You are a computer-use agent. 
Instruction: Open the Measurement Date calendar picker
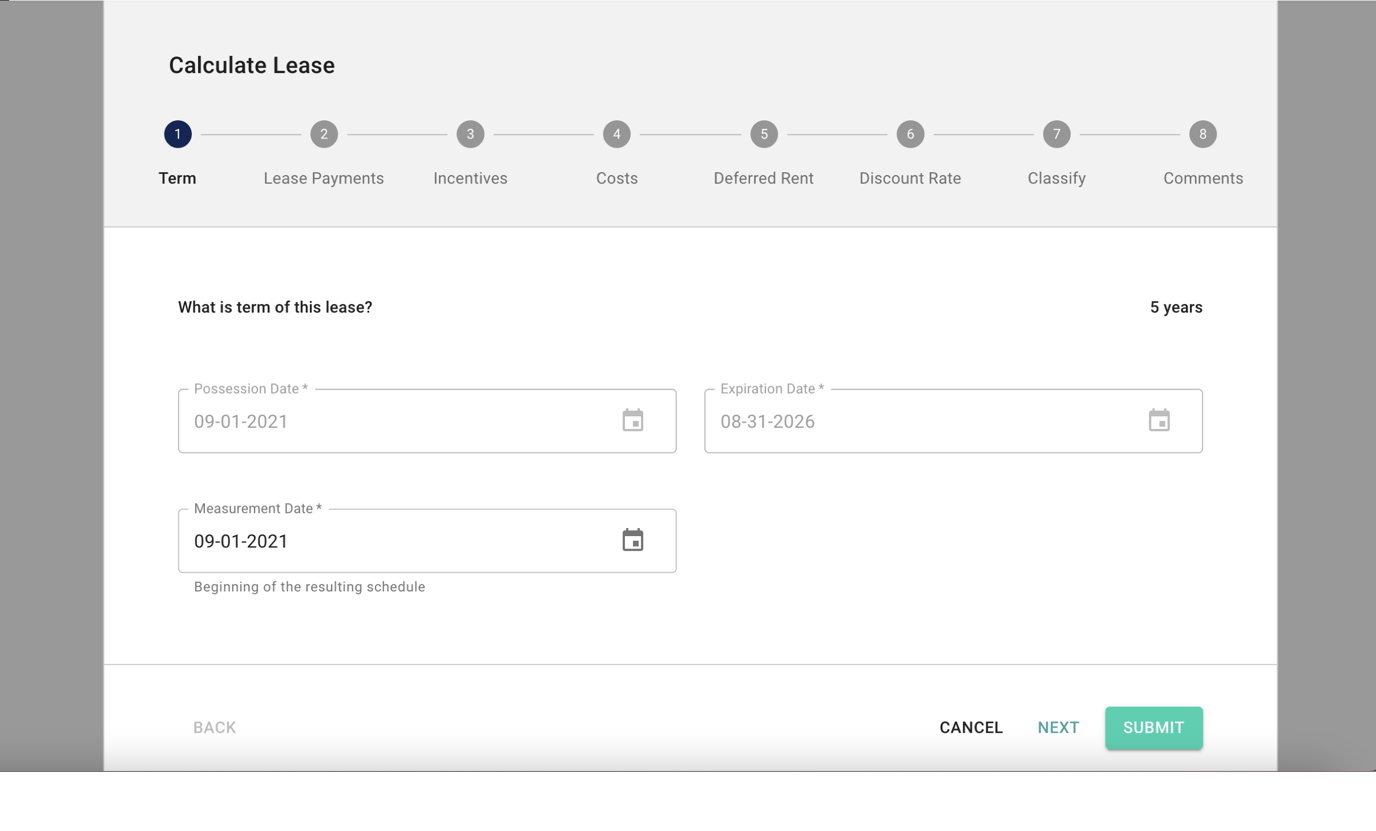pos(632,540)
